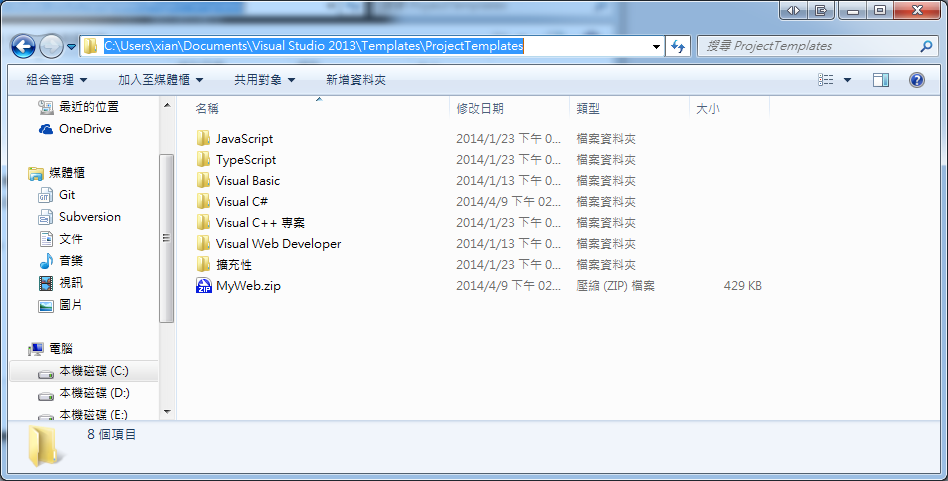The image size is (948, 481).
Task: Select 媒體櫃 in navigation pane
Action: pos(67,173)
